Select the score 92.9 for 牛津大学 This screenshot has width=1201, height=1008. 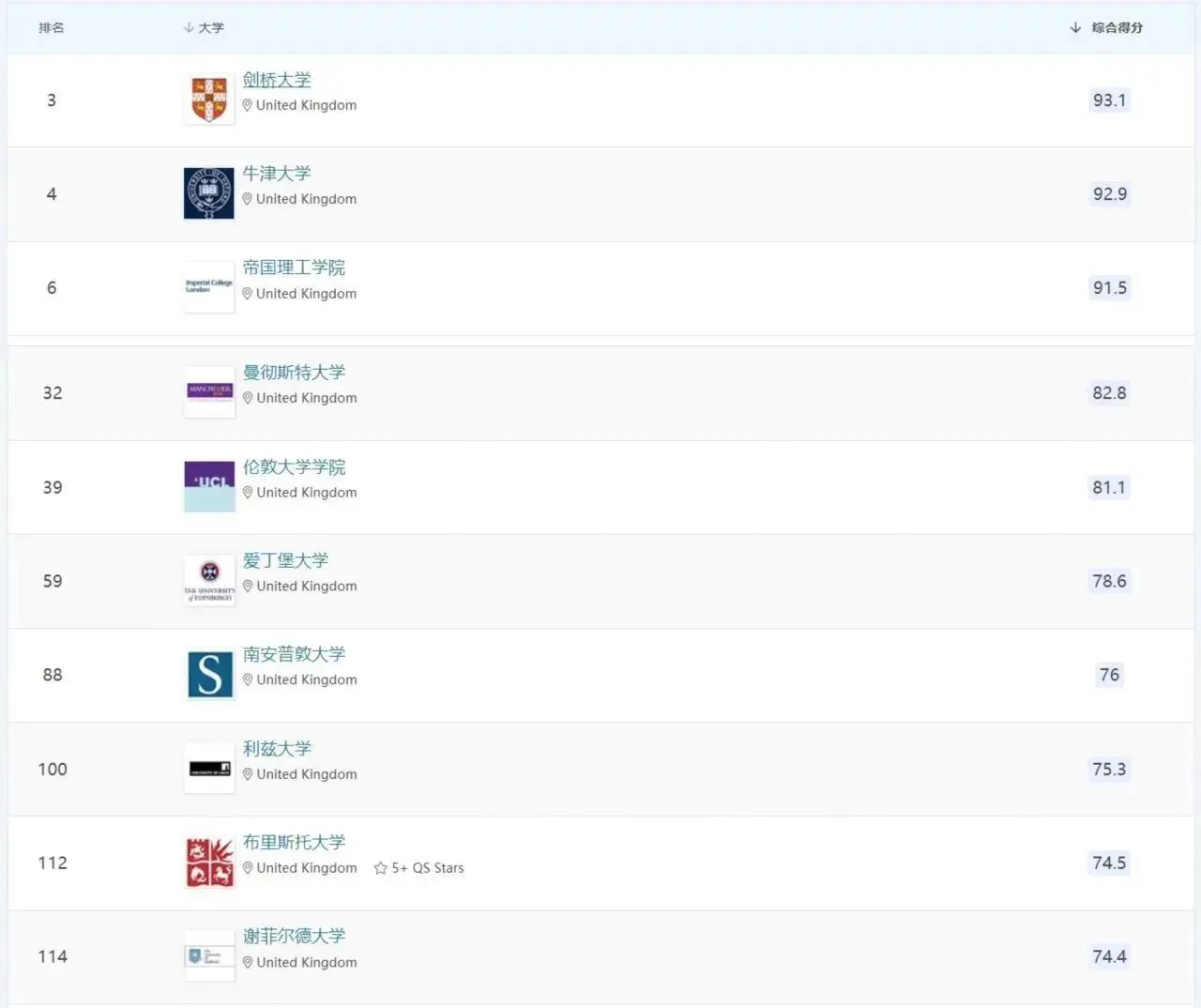(1109, 194)
